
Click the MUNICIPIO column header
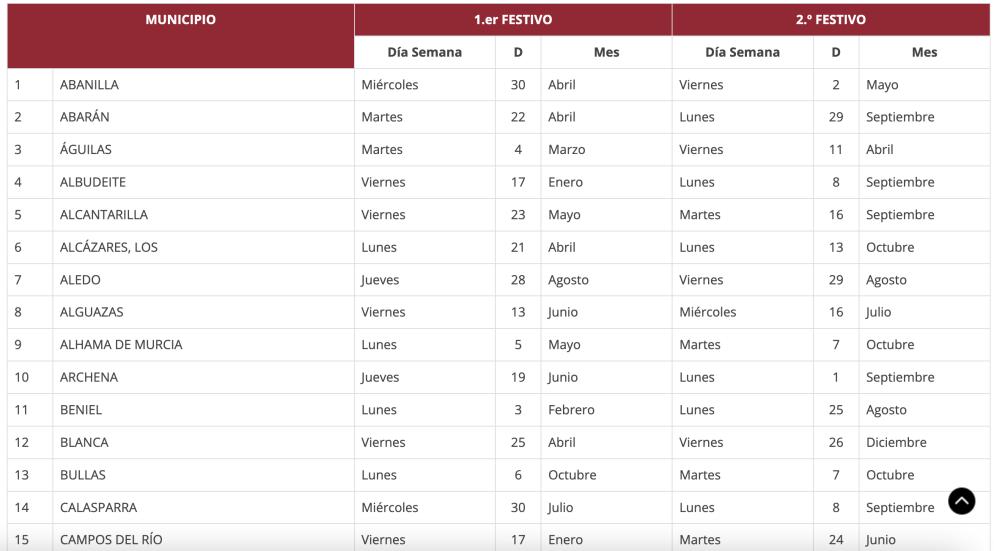tap(180, 20)
